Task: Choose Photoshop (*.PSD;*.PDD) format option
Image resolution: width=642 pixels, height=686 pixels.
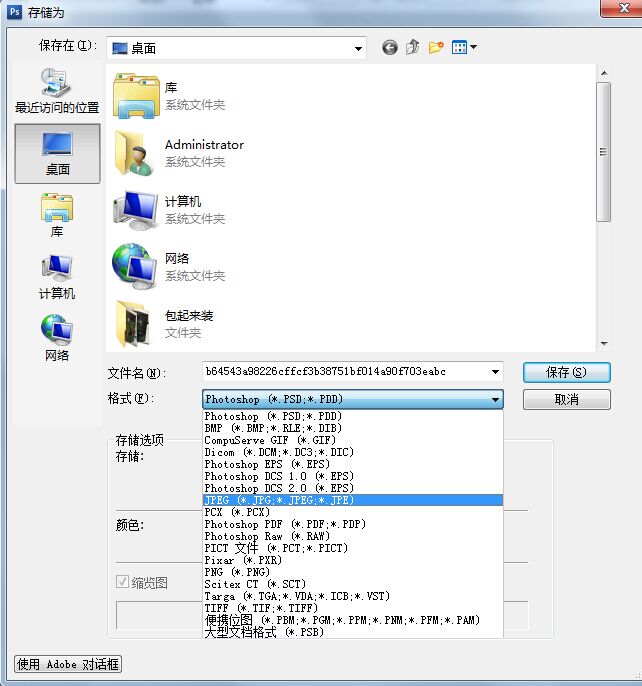Action: [353, 416]
